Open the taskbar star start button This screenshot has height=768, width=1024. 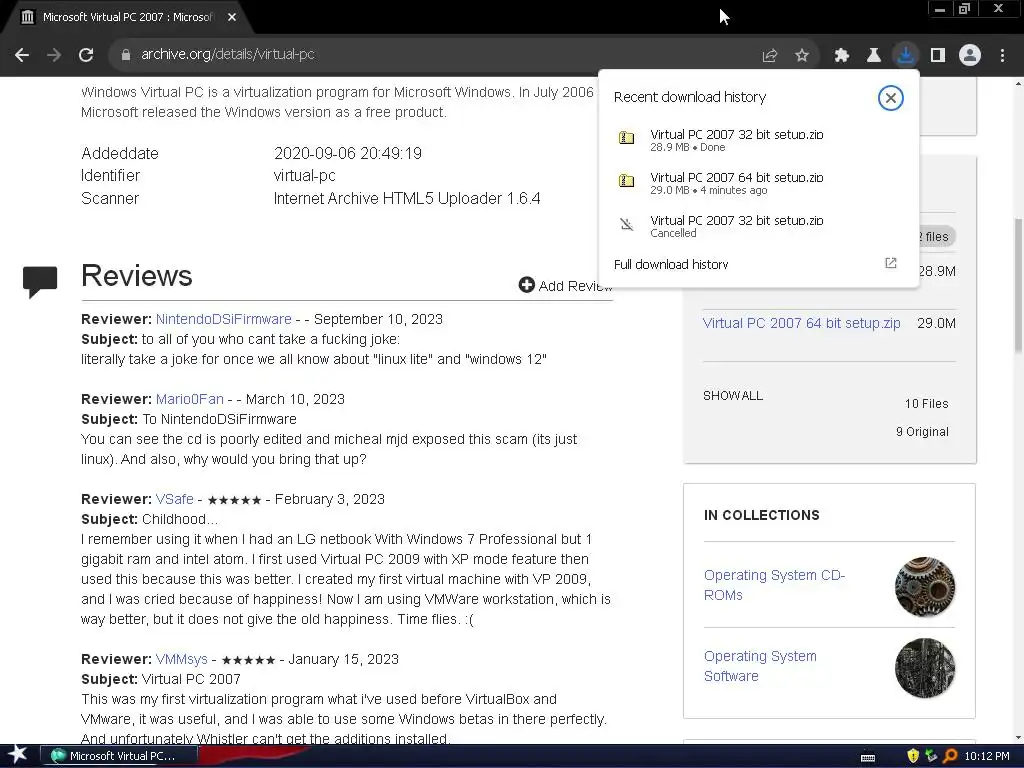coord(17,755)
